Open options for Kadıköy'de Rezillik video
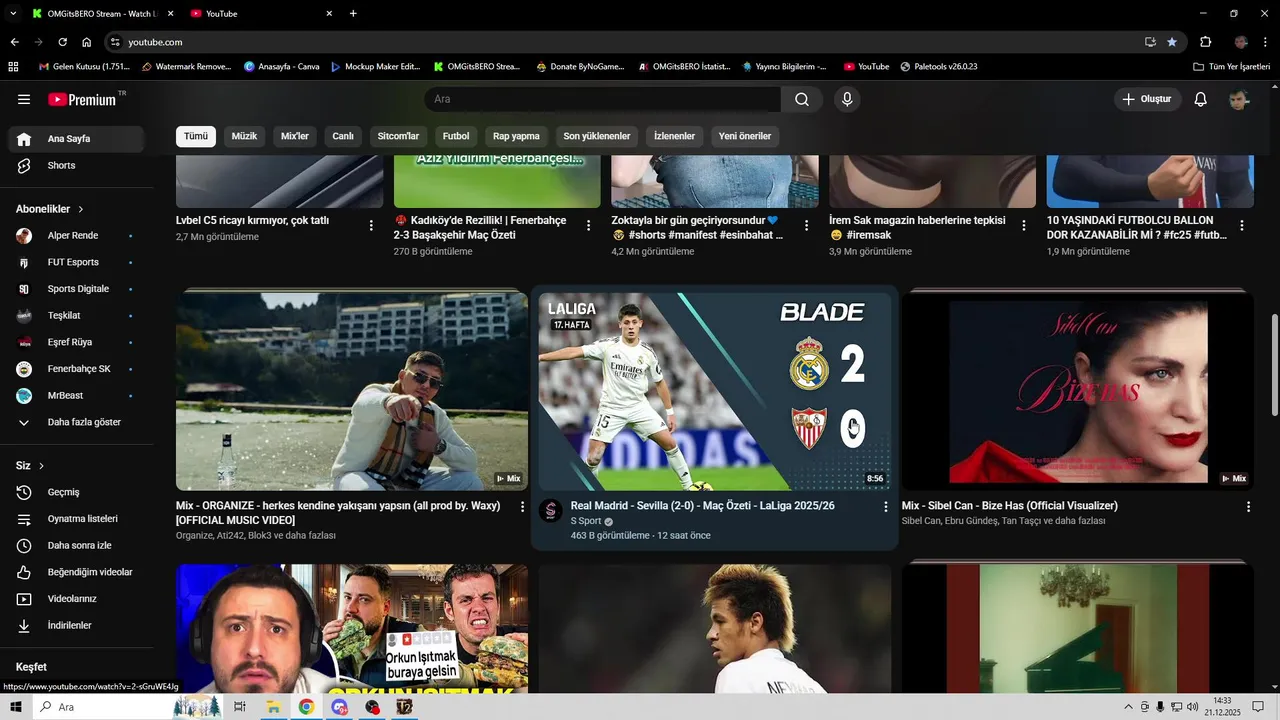 click(x=589, y=226)
